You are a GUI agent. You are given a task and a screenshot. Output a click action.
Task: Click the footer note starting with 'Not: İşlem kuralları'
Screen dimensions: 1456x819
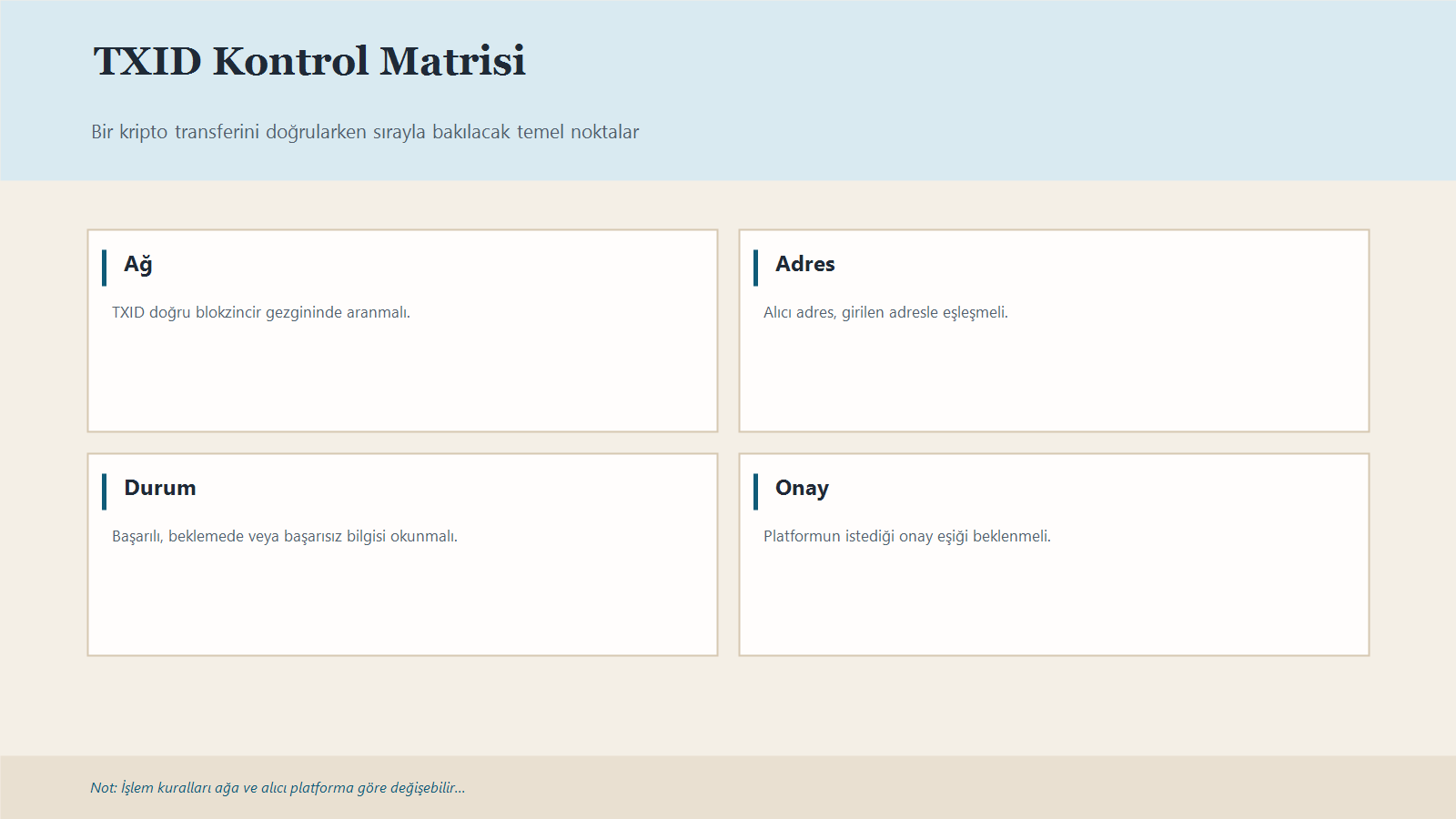click(278, 787)
